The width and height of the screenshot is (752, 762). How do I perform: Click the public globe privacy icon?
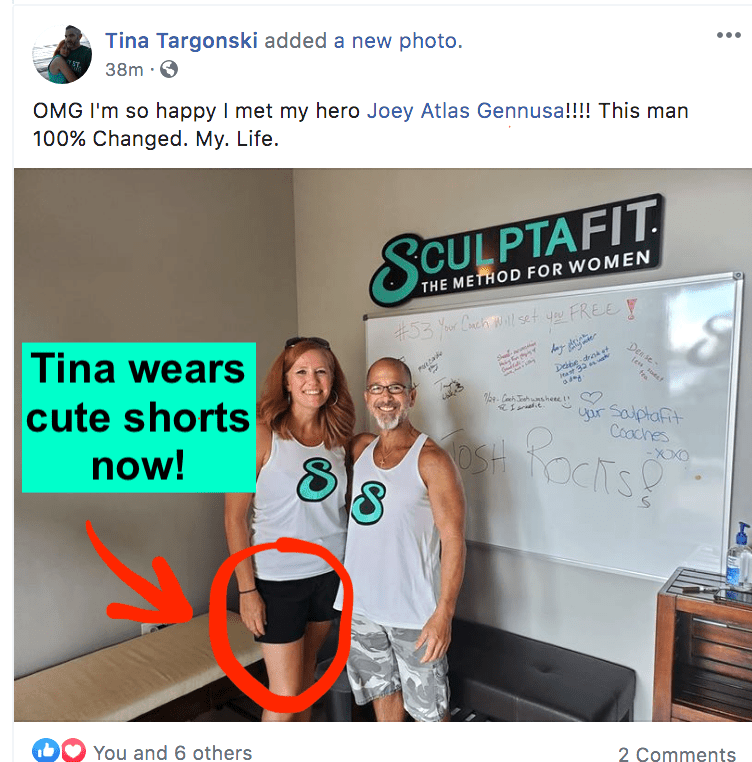(169, 69)
